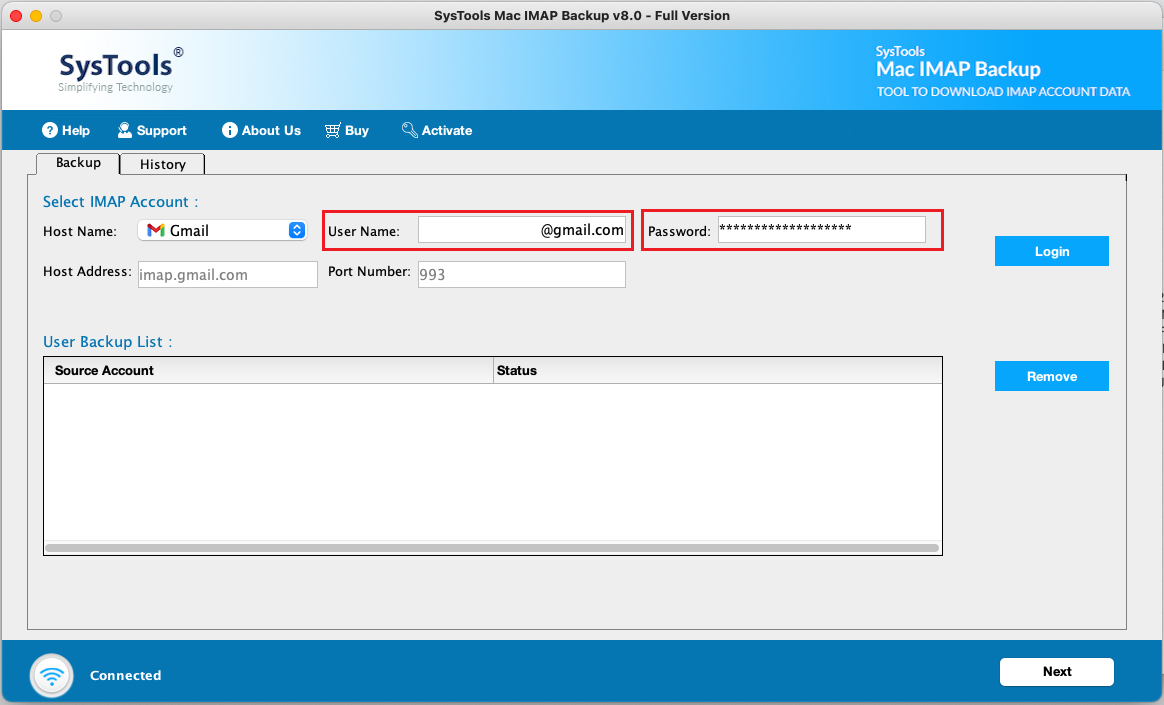
Task: Click the Buy shopping cart icon
Action: pyautogui.click(x=333, y=131)
